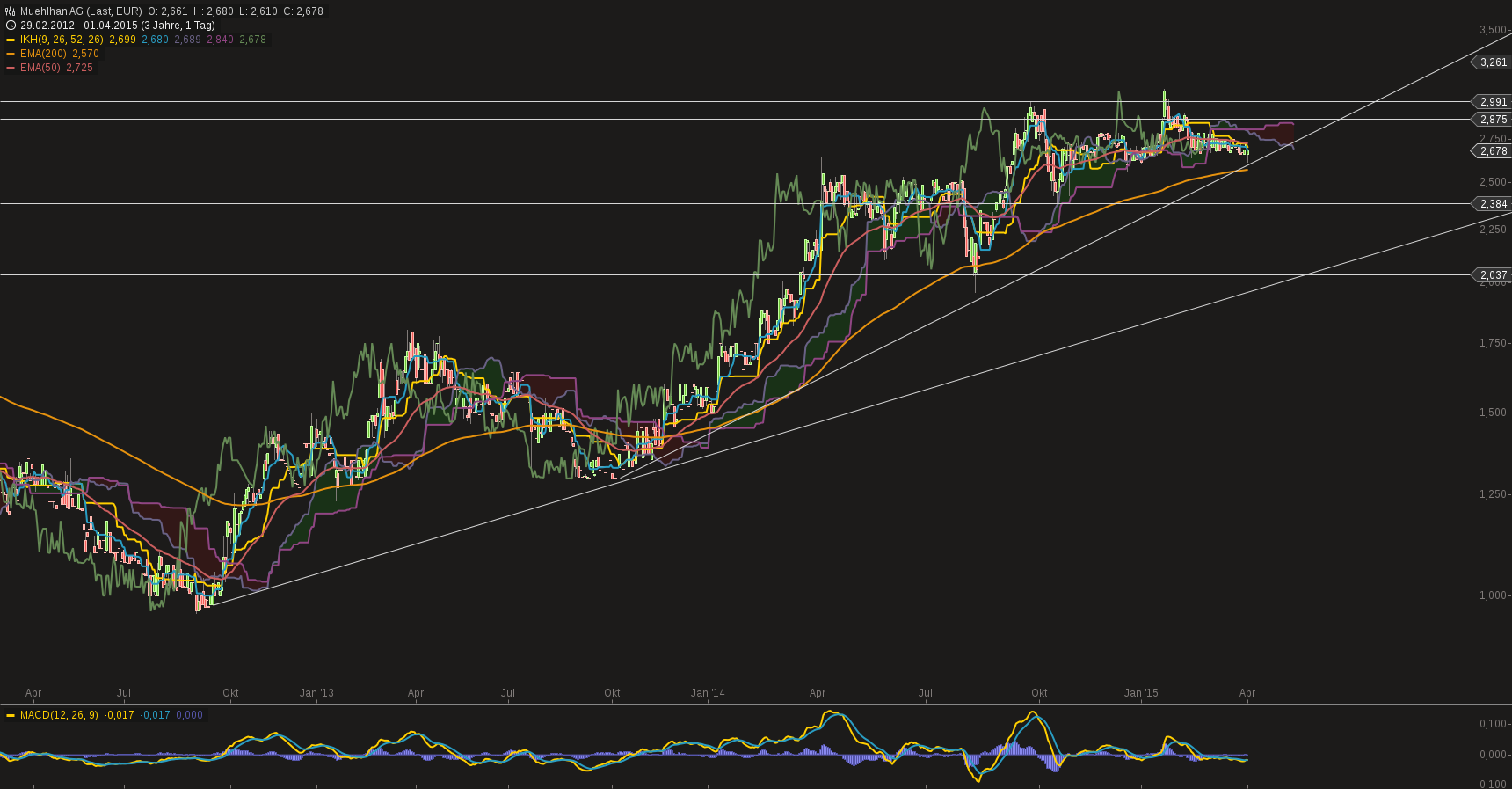1512x789 pixels.
Task: Click the 2,037 horizontal line price label
Action: pos(1493,275)
